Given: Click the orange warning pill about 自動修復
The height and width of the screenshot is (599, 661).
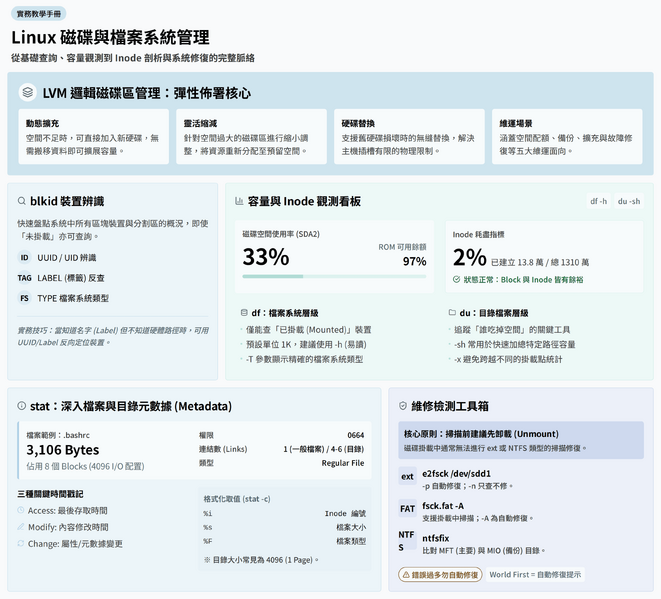Looking at the screenshot, I should [x=440, y=575].
